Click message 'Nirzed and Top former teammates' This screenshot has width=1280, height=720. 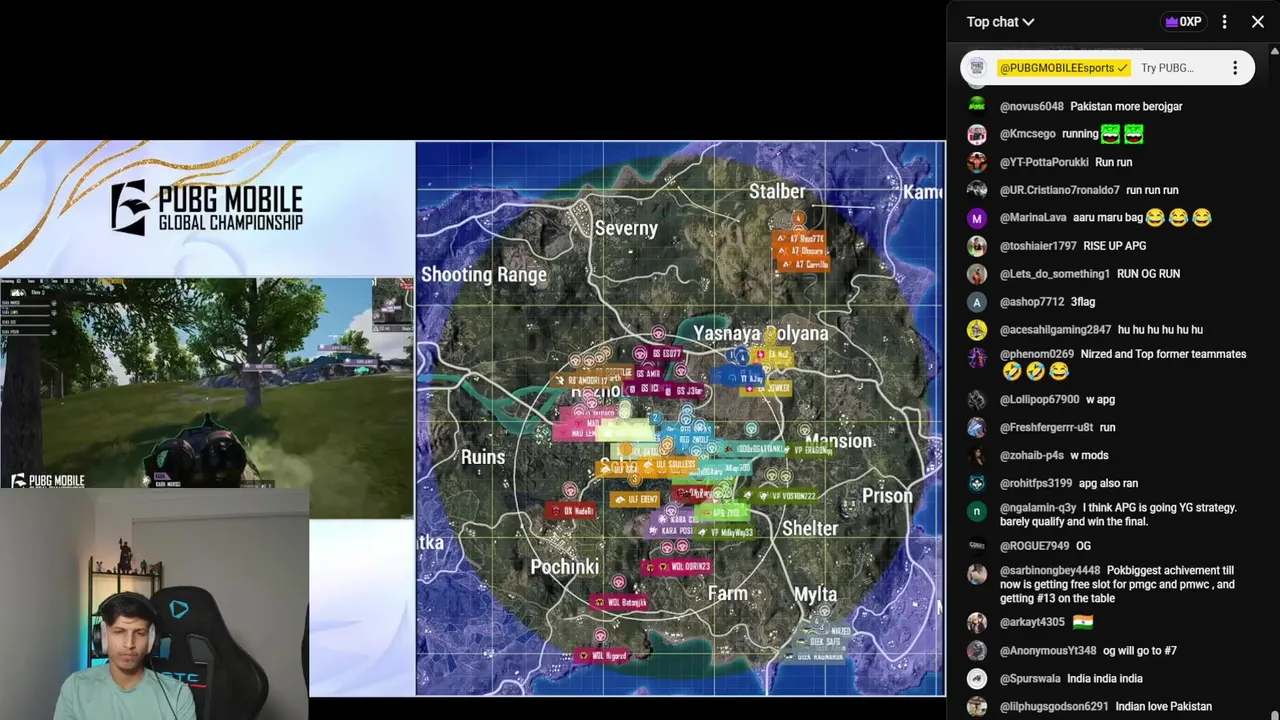(1163, 354)
